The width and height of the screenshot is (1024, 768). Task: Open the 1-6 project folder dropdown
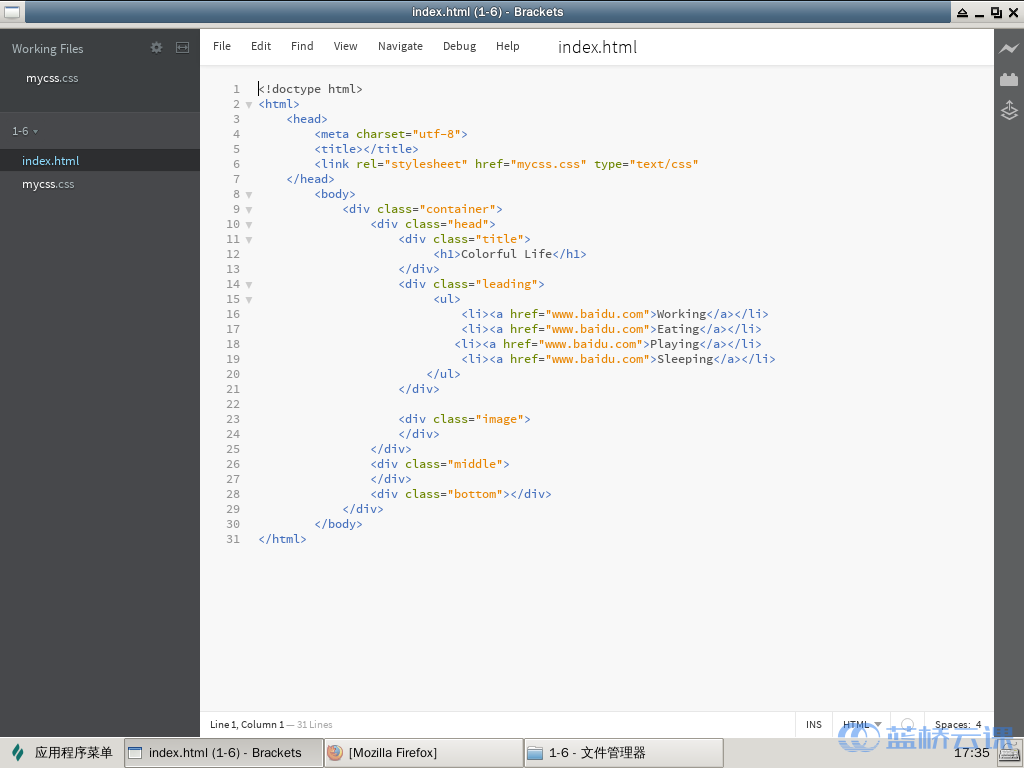click(x=25, y=131)
